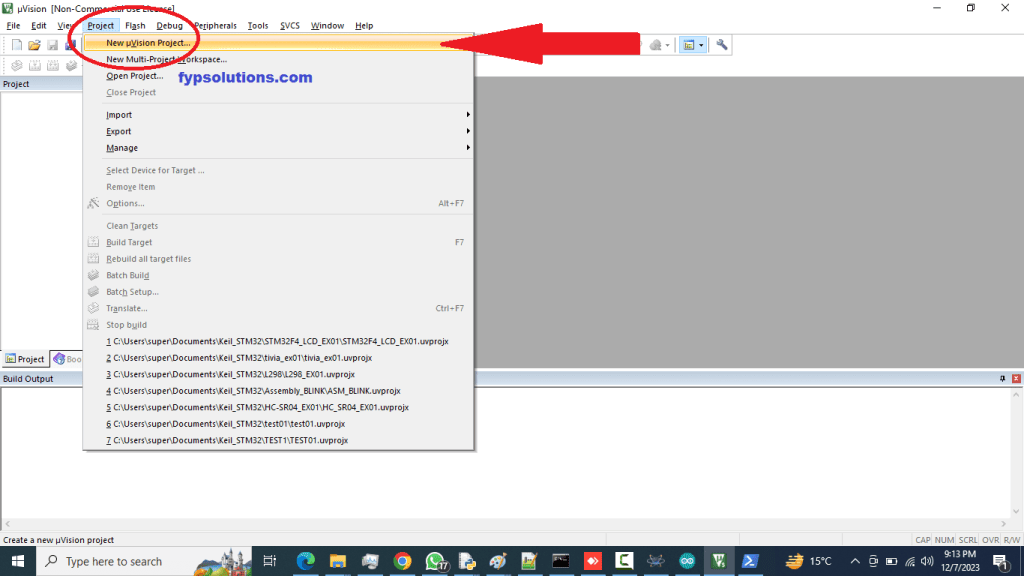Toggle the CAP indicator in the status bar
This screenshot has width=1024, height=576.
925,539
